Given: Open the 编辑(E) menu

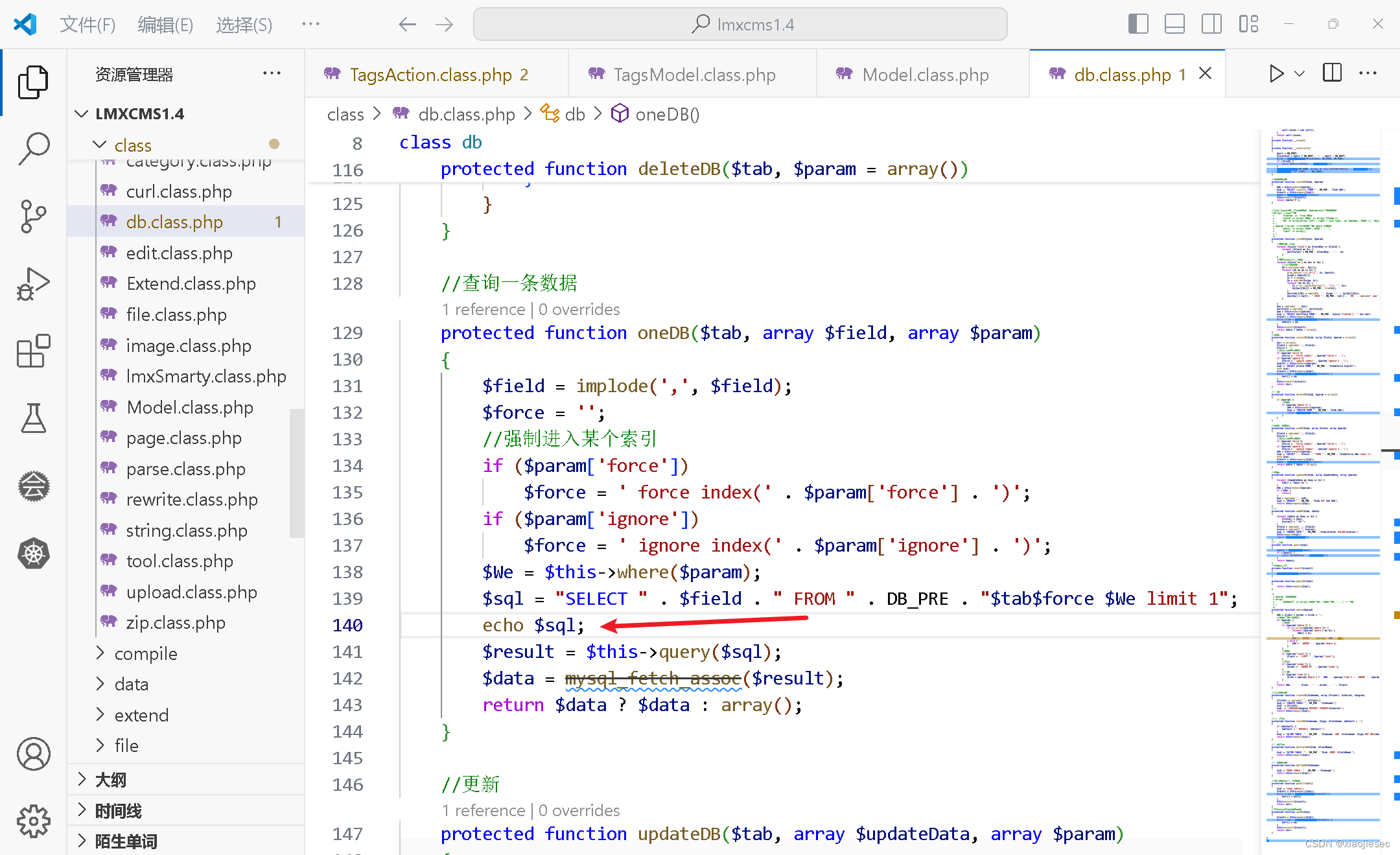Looking at the screenshot, I should 165,25.
